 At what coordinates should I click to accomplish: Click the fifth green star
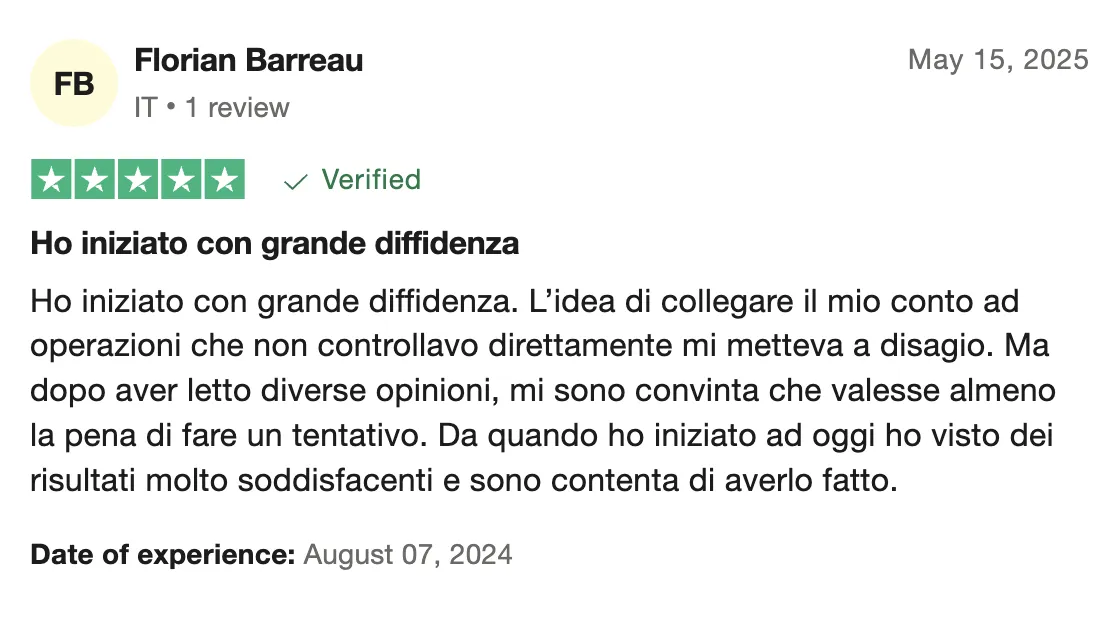coord(225,179)
